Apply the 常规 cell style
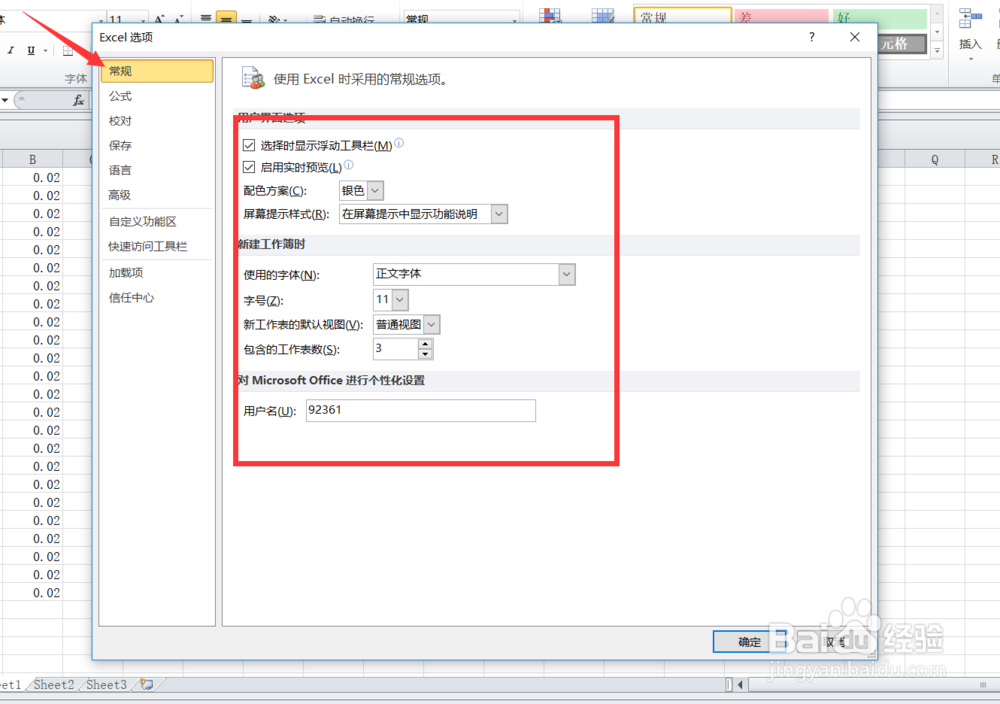 [x=682, y=17]
